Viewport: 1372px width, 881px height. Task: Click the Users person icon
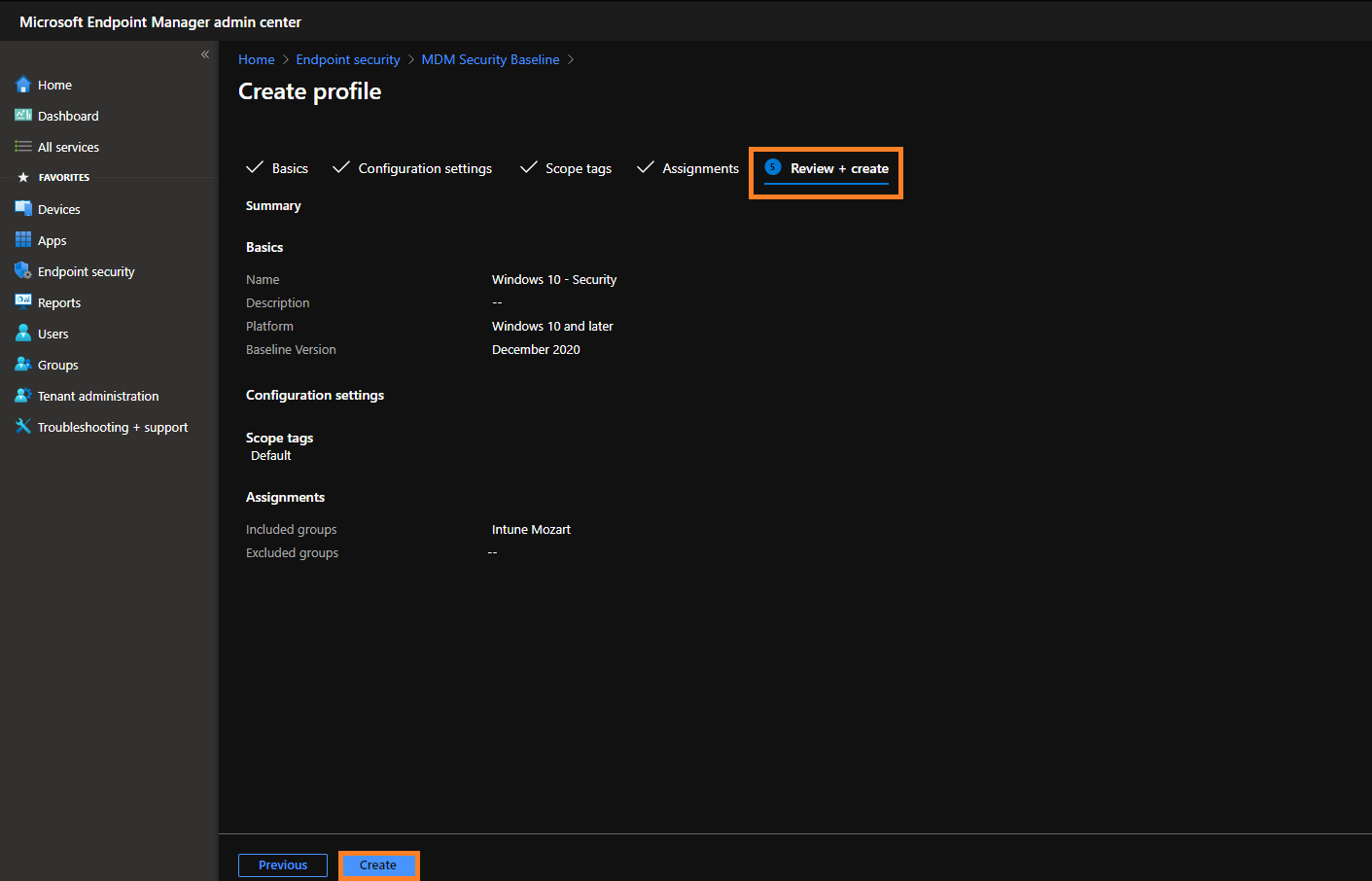pos(23,334)
